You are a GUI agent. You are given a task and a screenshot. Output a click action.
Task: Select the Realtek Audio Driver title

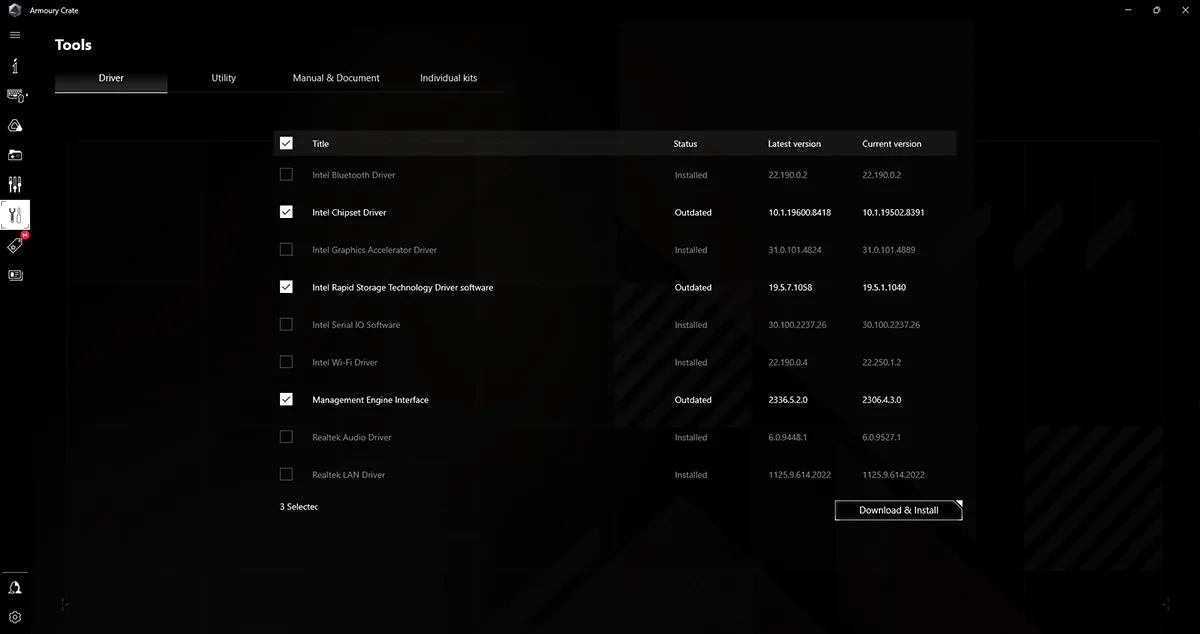[352, 437]
